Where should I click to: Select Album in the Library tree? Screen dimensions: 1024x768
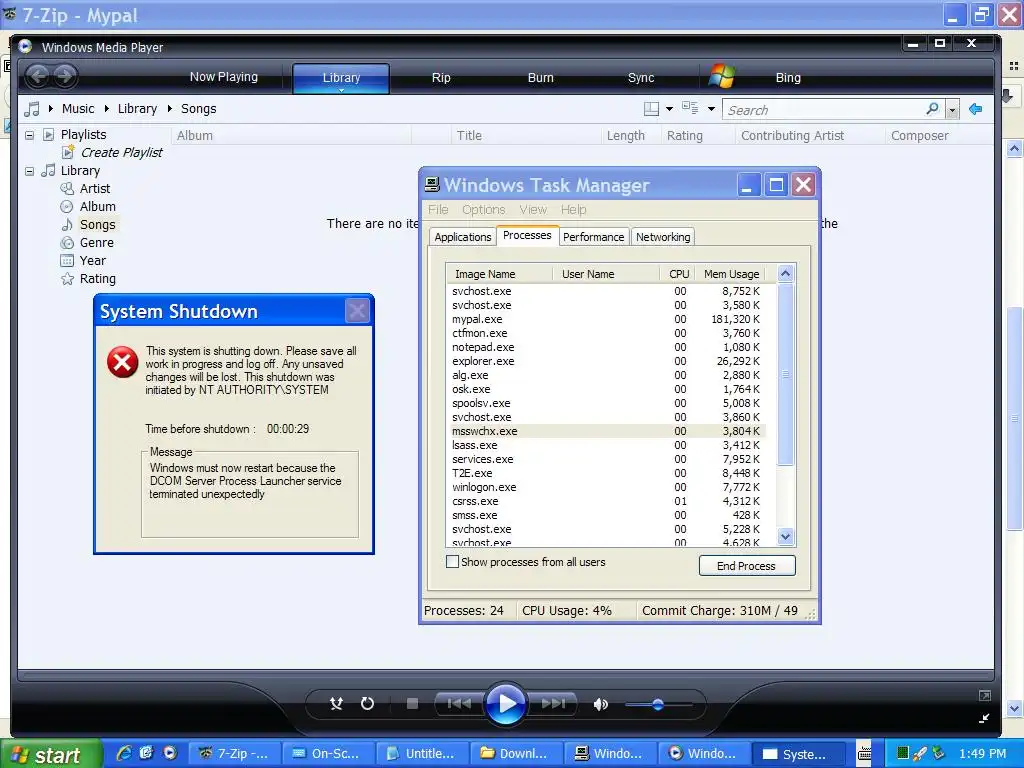97,206
